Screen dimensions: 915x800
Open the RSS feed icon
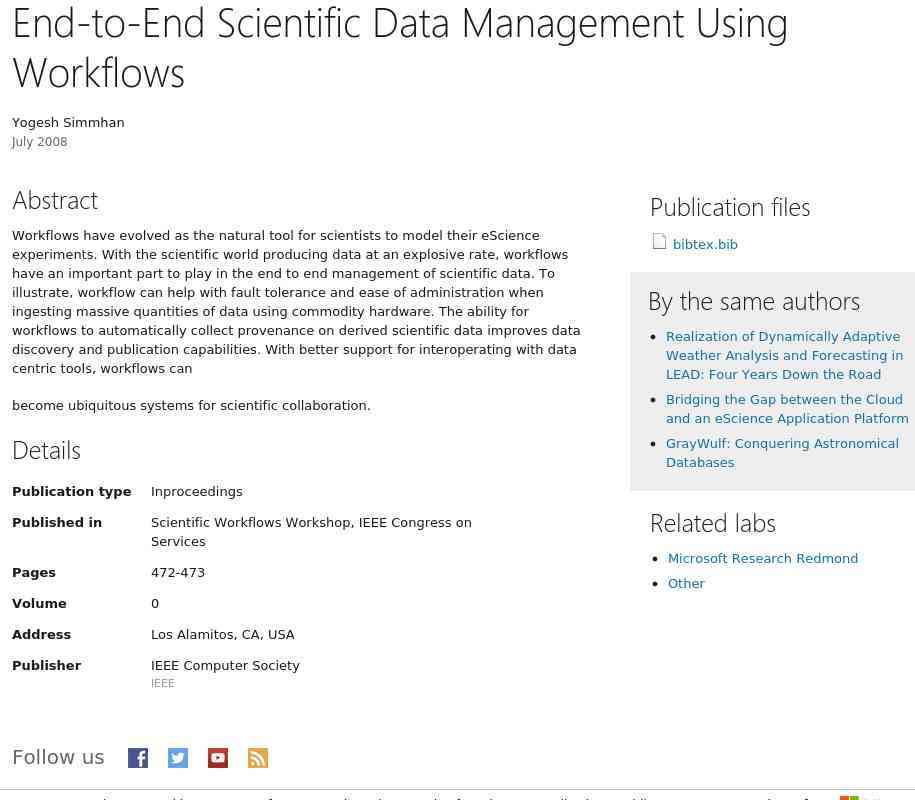tap(258, 758)
